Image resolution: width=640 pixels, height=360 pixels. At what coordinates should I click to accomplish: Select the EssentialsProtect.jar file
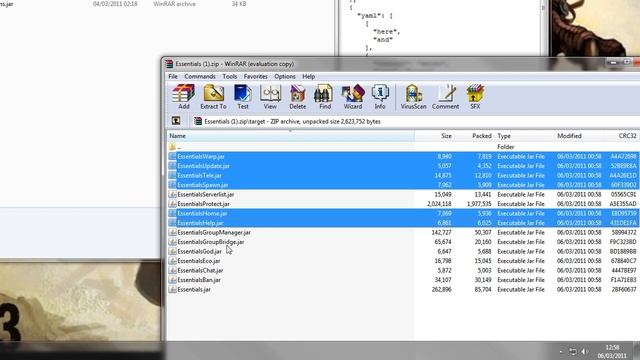403,204
